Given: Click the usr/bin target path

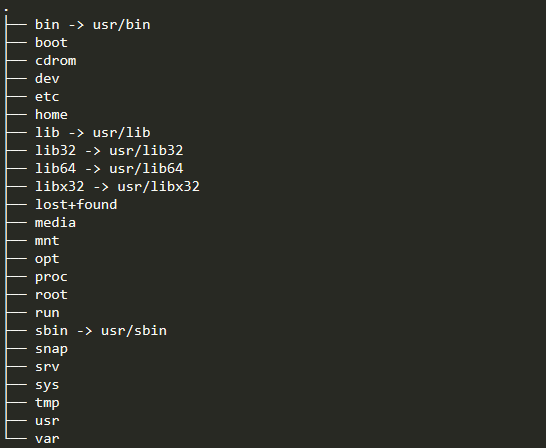Looking at the screenshot, I should 122,25.
